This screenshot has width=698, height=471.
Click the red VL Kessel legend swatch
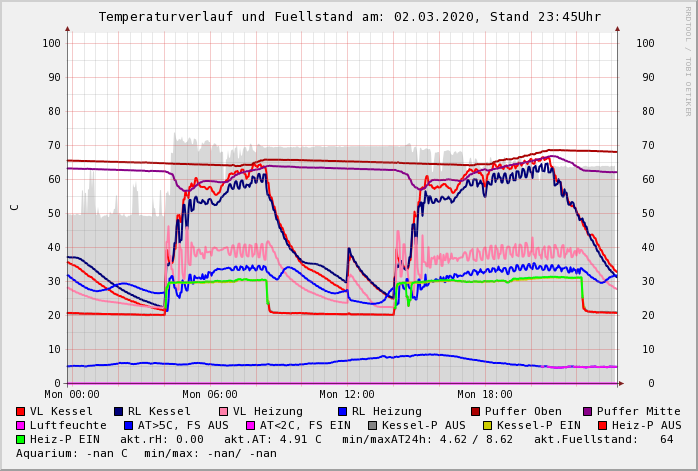click(x=21, y=411)
